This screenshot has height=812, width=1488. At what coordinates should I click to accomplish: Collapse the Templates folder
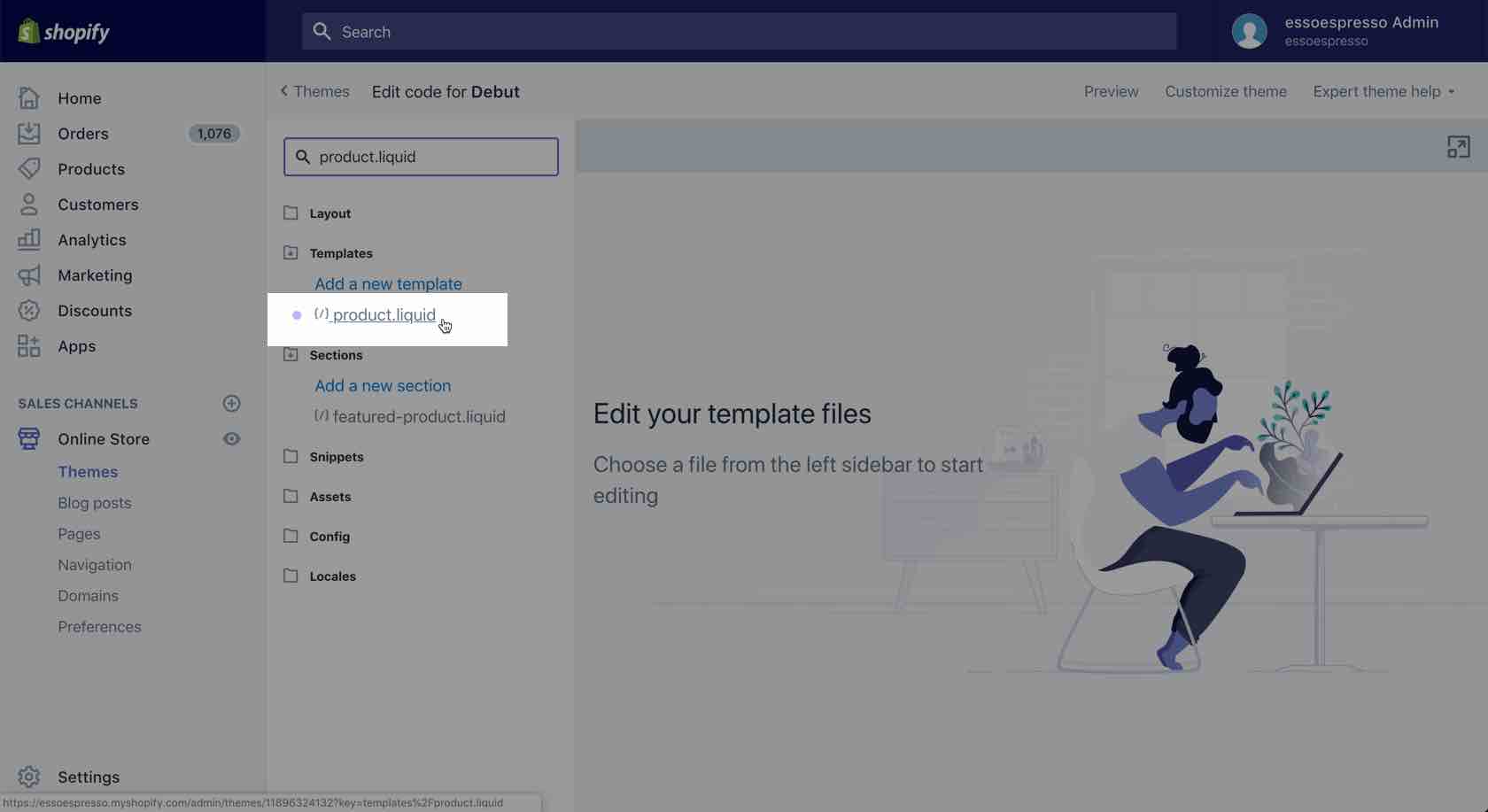pos(291,253)
